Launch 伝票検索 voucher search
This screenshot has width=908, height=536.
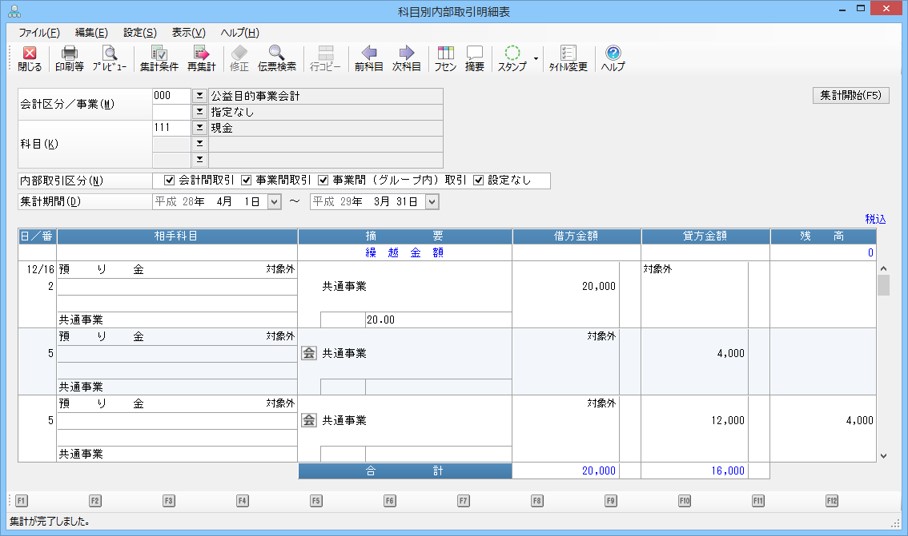[x=276, y=58]
